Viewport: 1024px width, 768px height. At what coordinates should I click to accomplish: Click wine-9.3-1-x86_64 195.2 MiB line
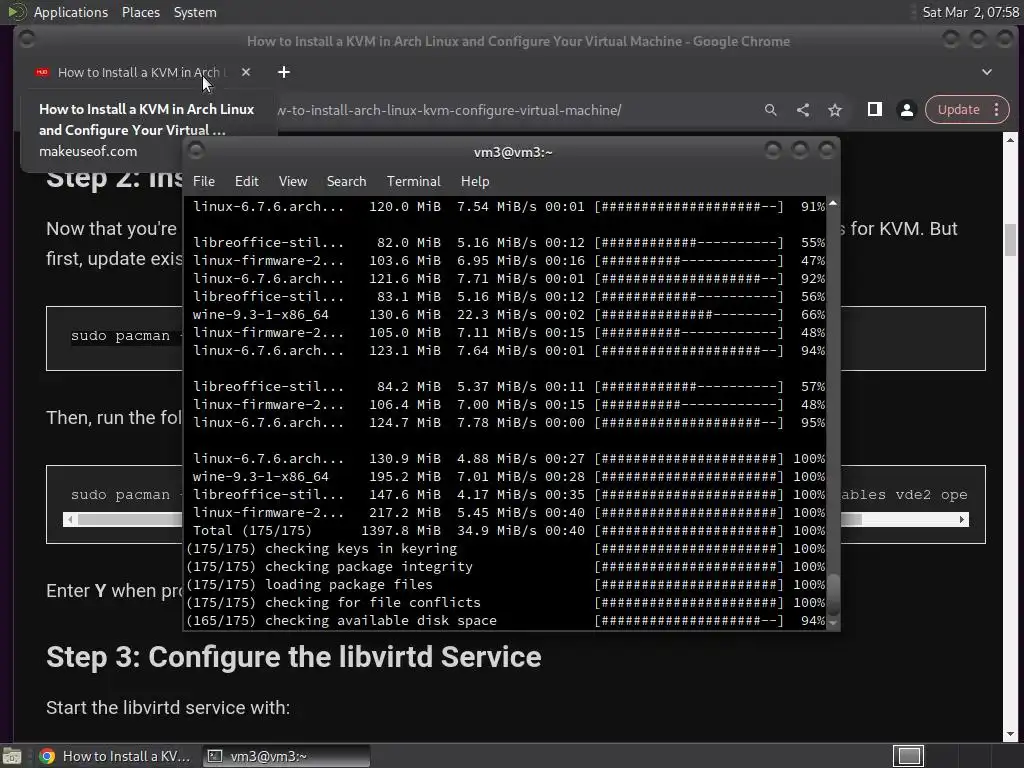[x=506, y=477]
